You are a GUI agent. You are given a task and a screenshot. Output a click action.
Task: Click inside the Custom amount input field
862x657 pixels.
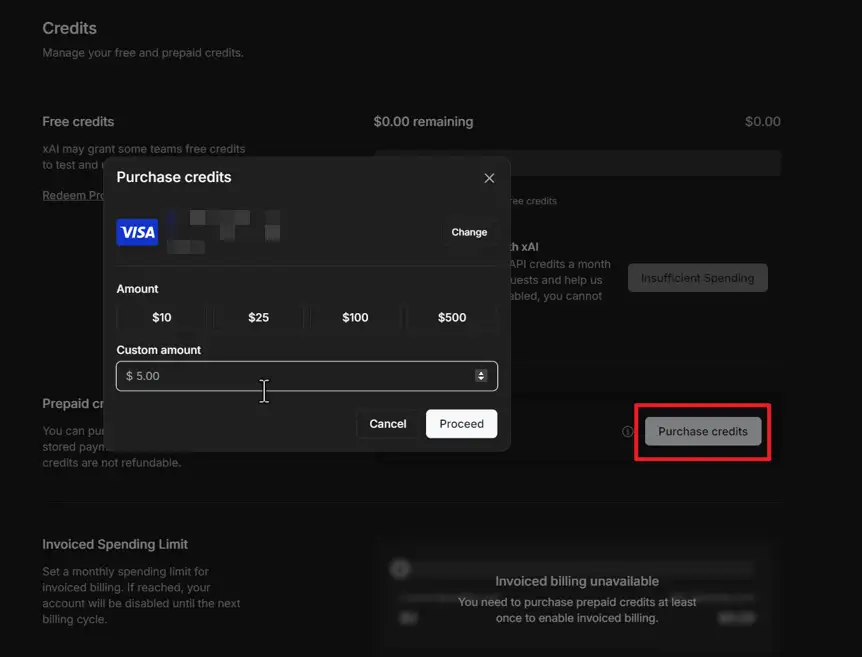[280, 376]
